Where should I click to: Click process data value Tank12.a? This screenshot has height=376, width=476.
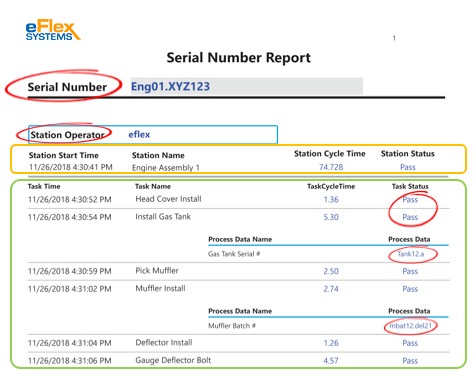coord(411,254)
